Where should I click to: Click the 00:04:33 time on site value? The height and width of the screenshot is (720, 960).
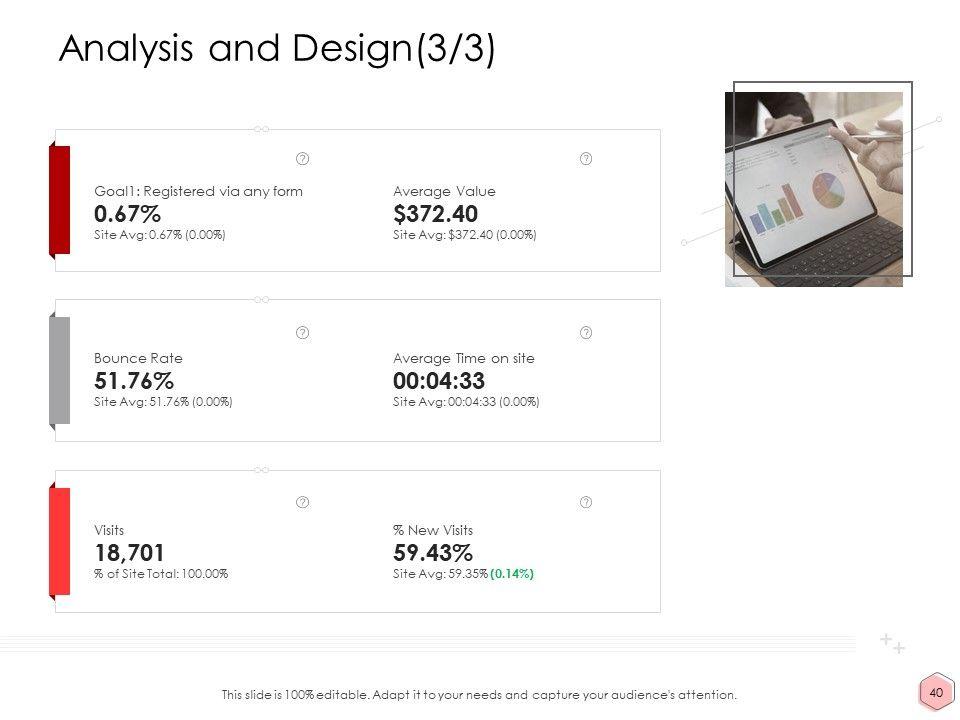click(x=439, y=381)
